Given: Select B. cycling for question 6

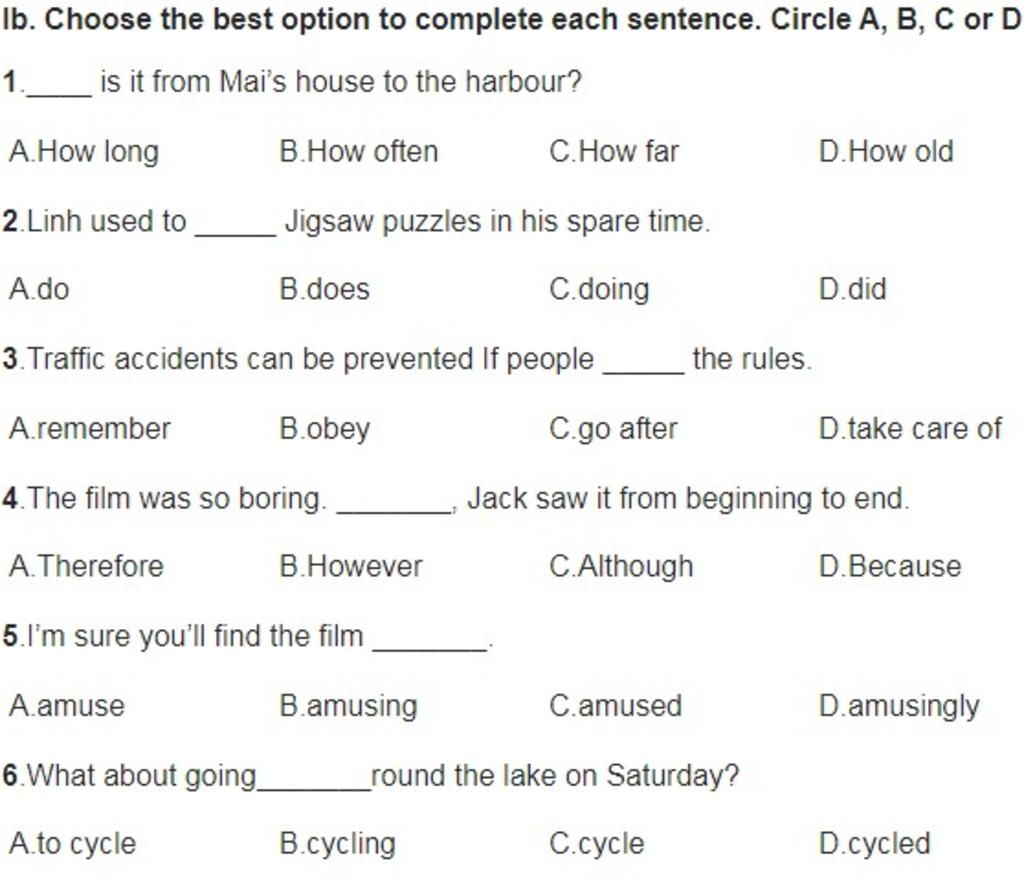Looking at the screenshot, I should (x=338, y=844).
